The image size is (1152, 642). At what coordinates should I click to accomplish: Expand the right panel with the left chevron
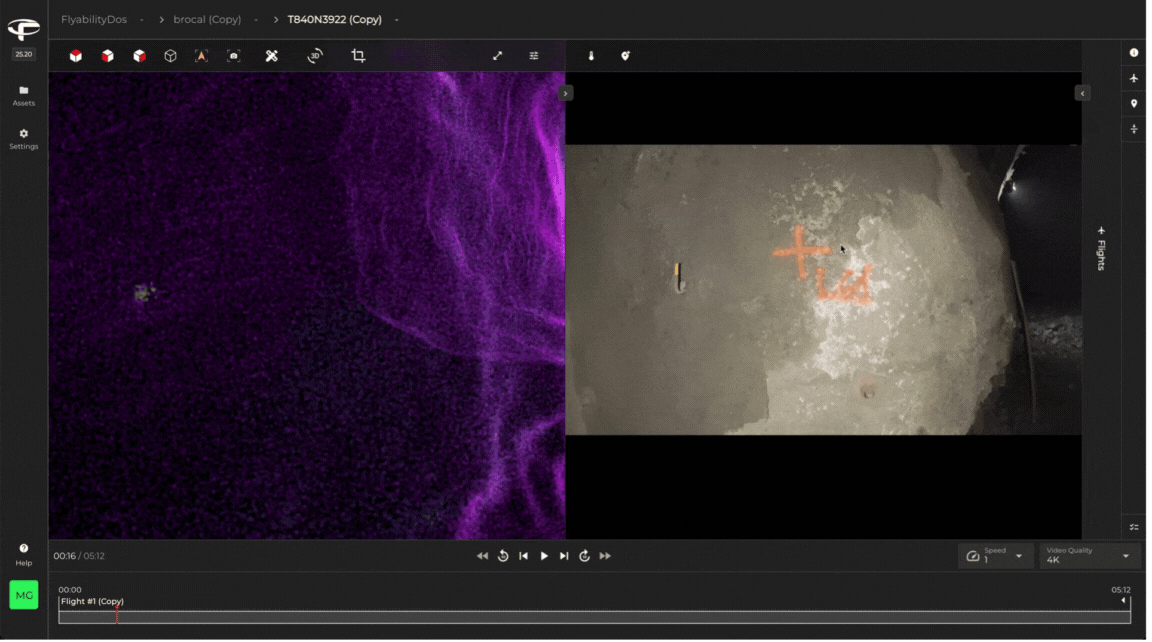point(1081,93)
